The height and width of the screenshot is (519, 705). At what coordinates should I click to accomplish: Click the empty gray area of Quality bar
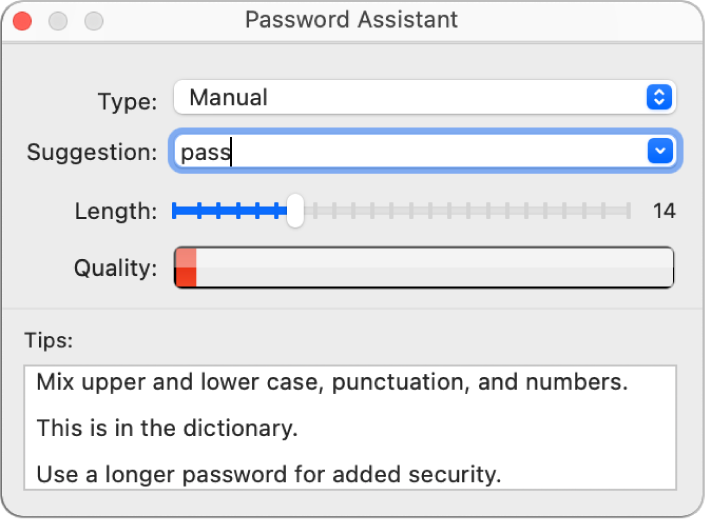[x=430, y=268]
